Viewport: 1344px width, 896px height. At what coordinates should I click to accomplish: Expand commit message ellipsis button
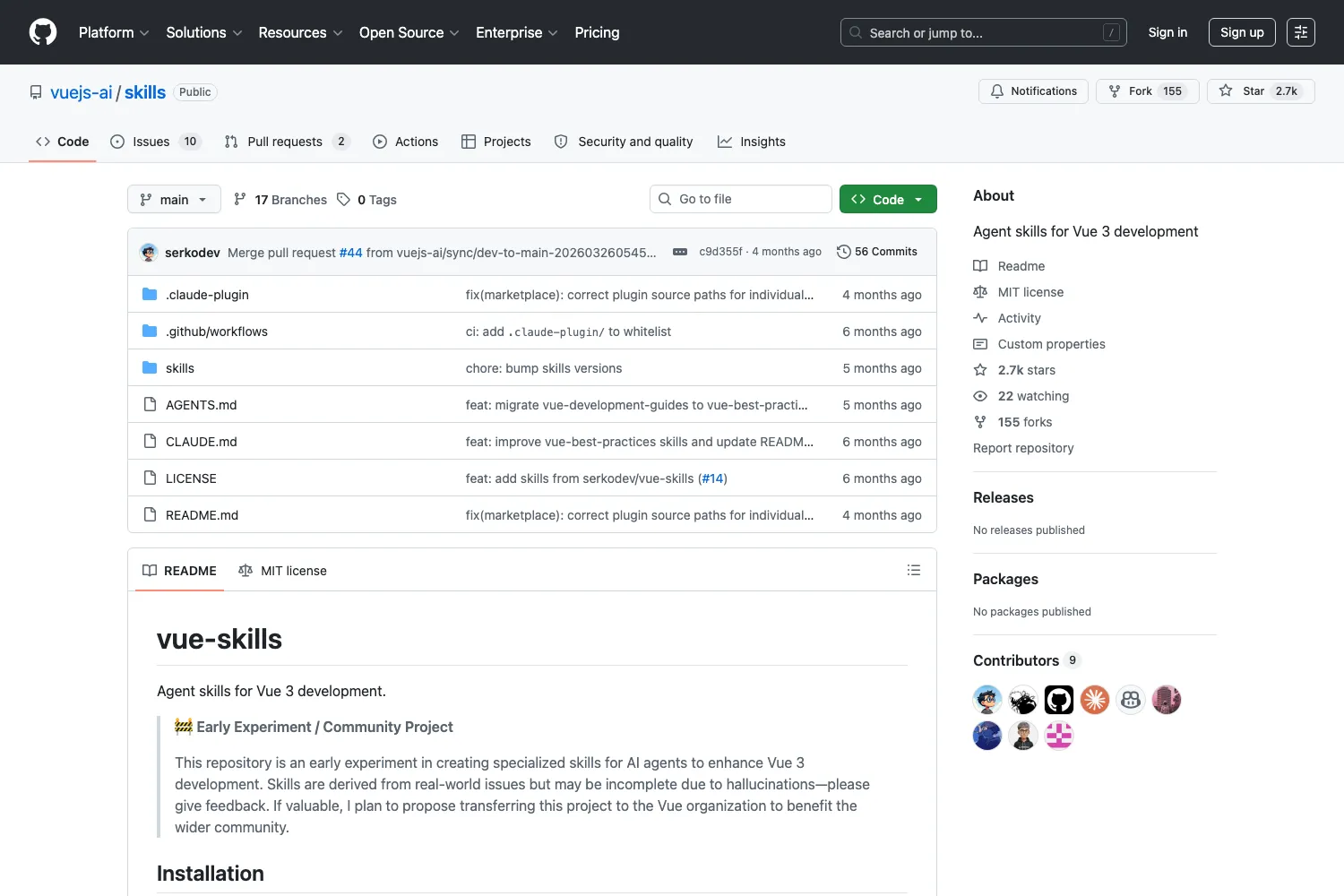680,253
